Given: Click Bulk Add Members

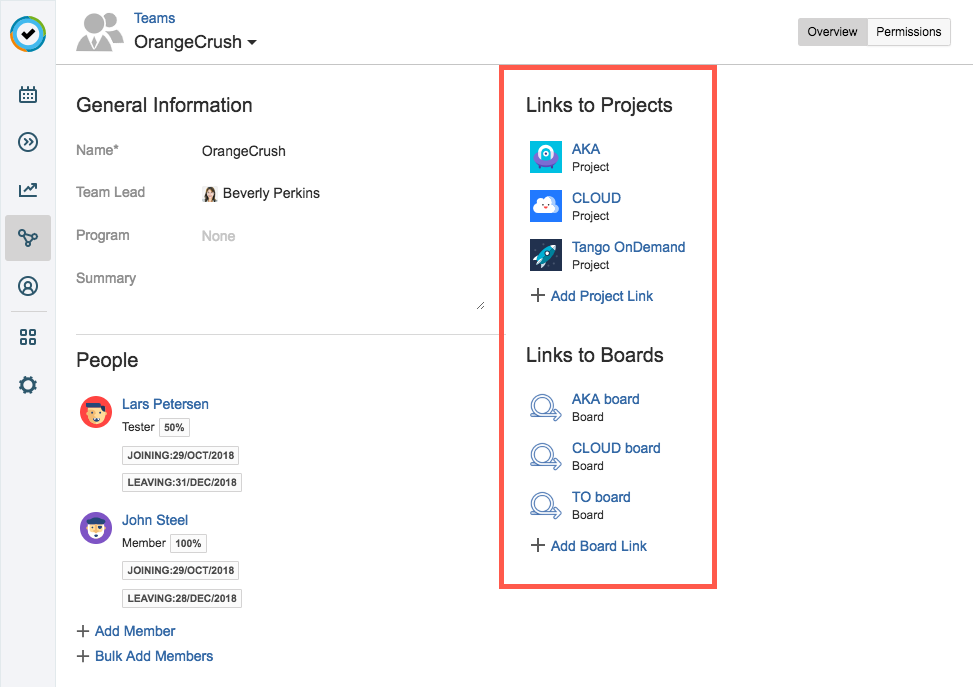Looking at the screenshot, I should pyautogui.click(x=153, y=656).
